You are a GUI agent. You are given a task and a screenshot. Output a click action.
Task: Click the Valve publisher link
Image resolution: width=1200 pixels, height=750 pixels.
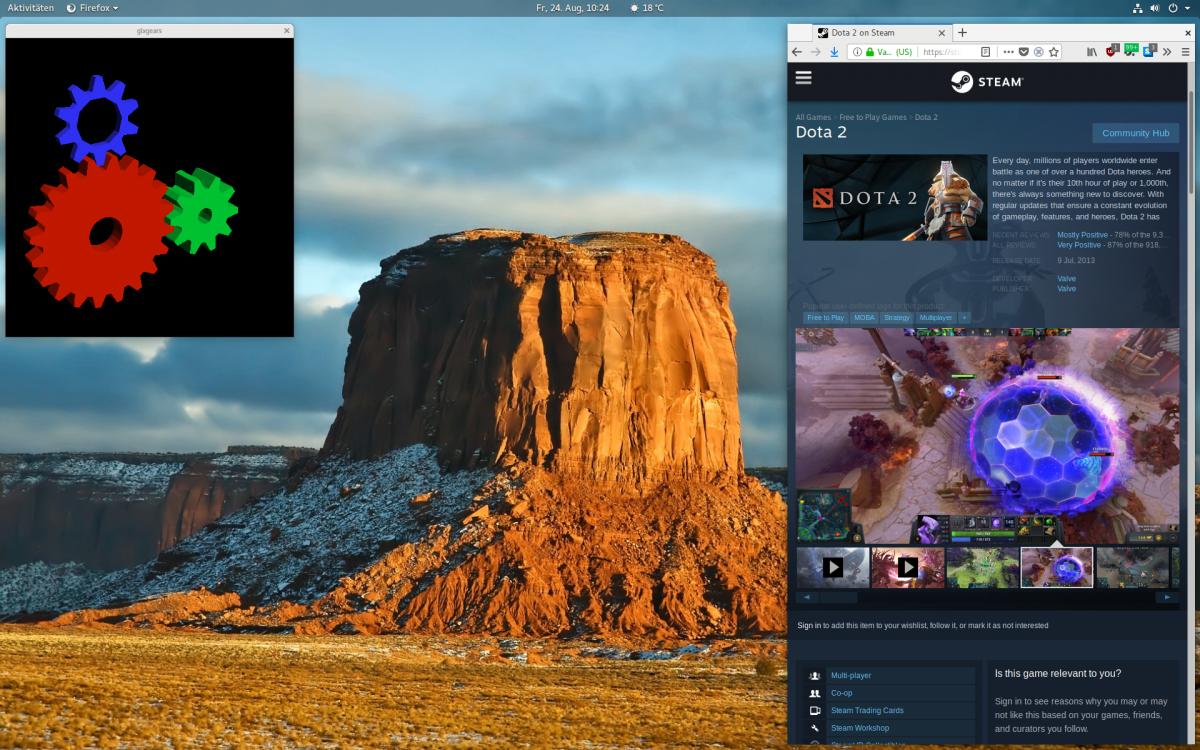(1066, 289)
